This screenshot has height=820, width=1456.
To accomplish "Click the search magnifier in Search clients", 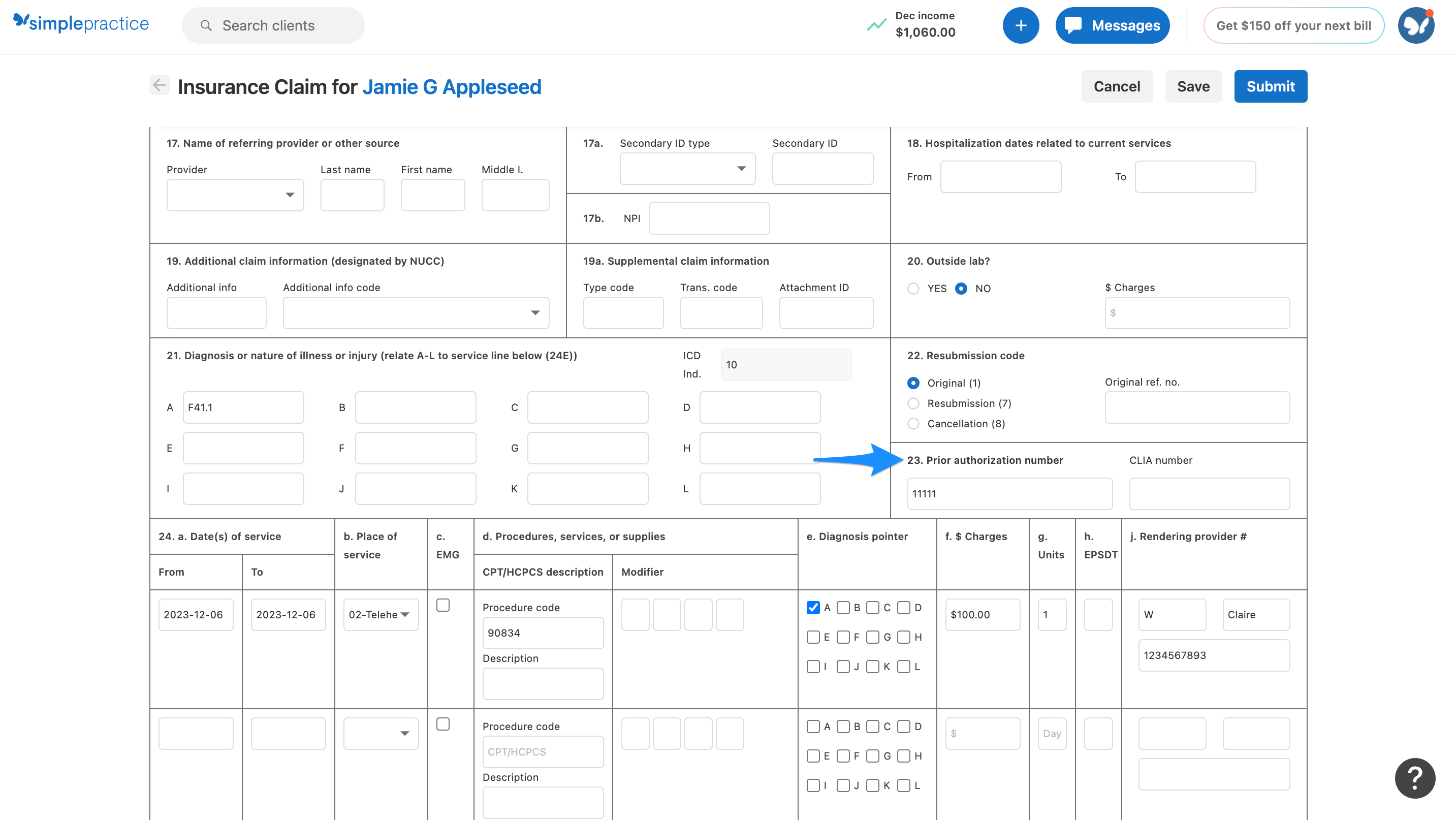I will pyautogui.click(x=206, y=25).
